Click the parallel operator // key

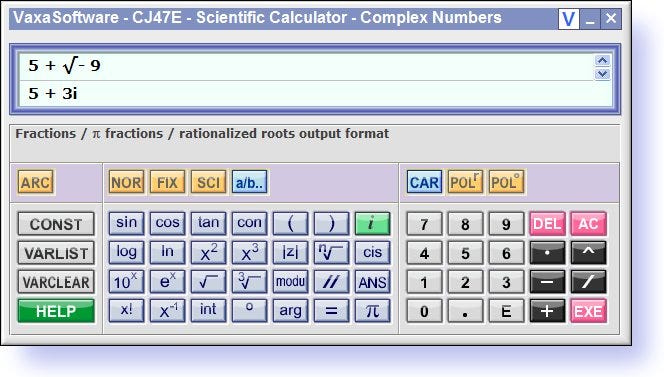pyautogui.click(x=331, y=282)
